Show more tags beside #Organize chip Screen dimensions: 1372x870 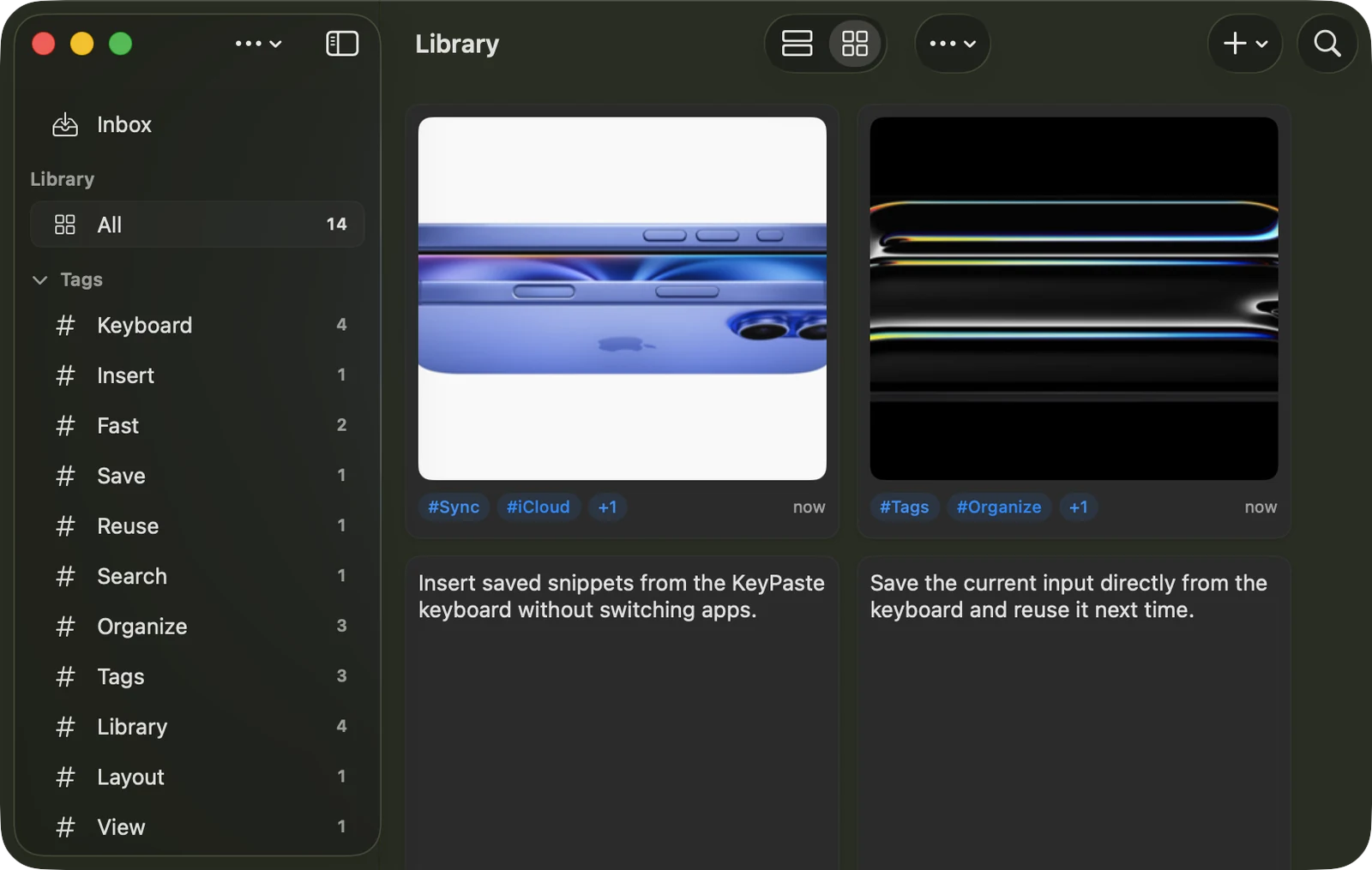[x=1078, y=507]
